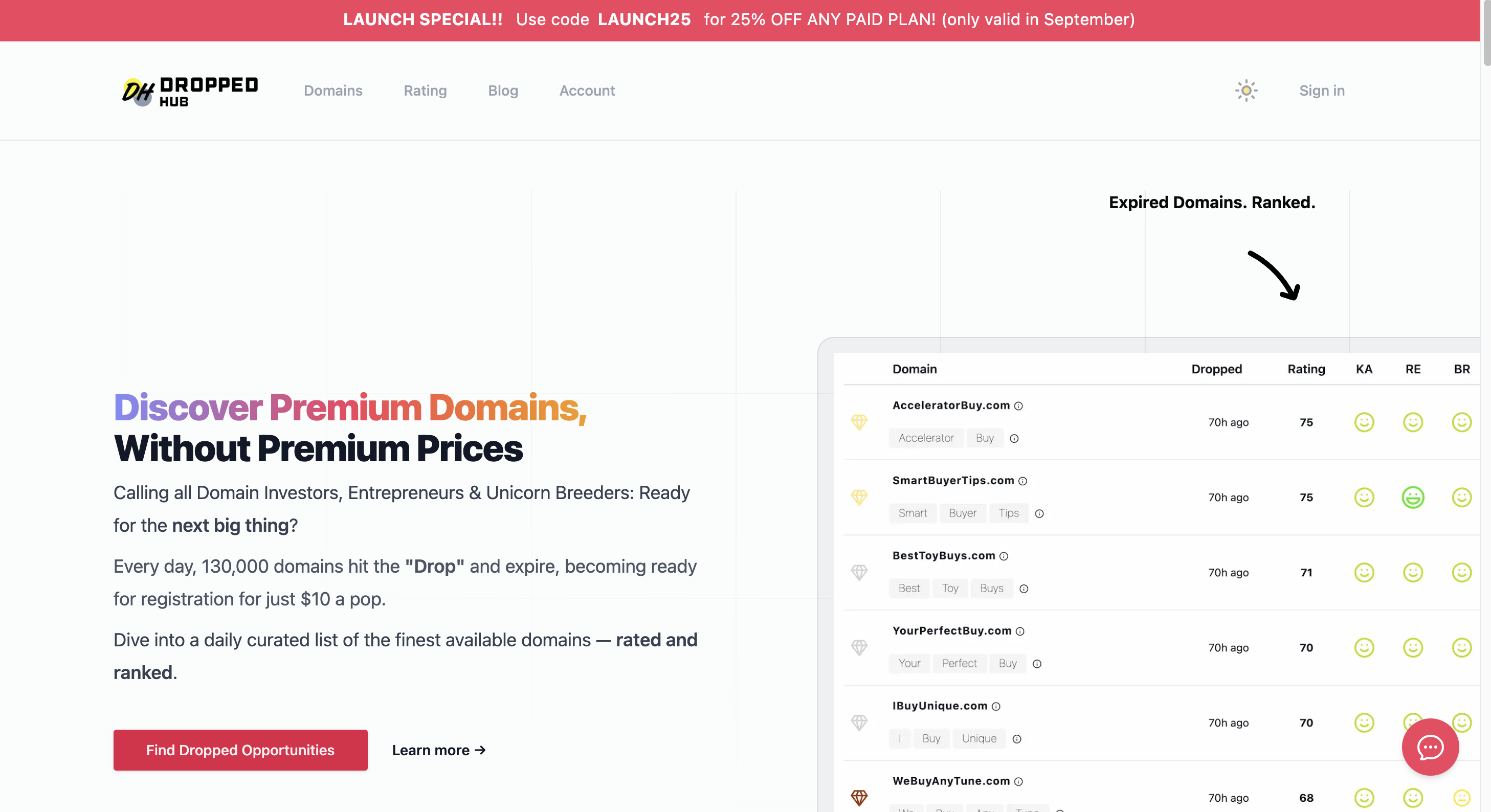The width and height of the screenshot is (1491, 812).
Task: Select the Tips keyword tag
Action: [1008, 513]
